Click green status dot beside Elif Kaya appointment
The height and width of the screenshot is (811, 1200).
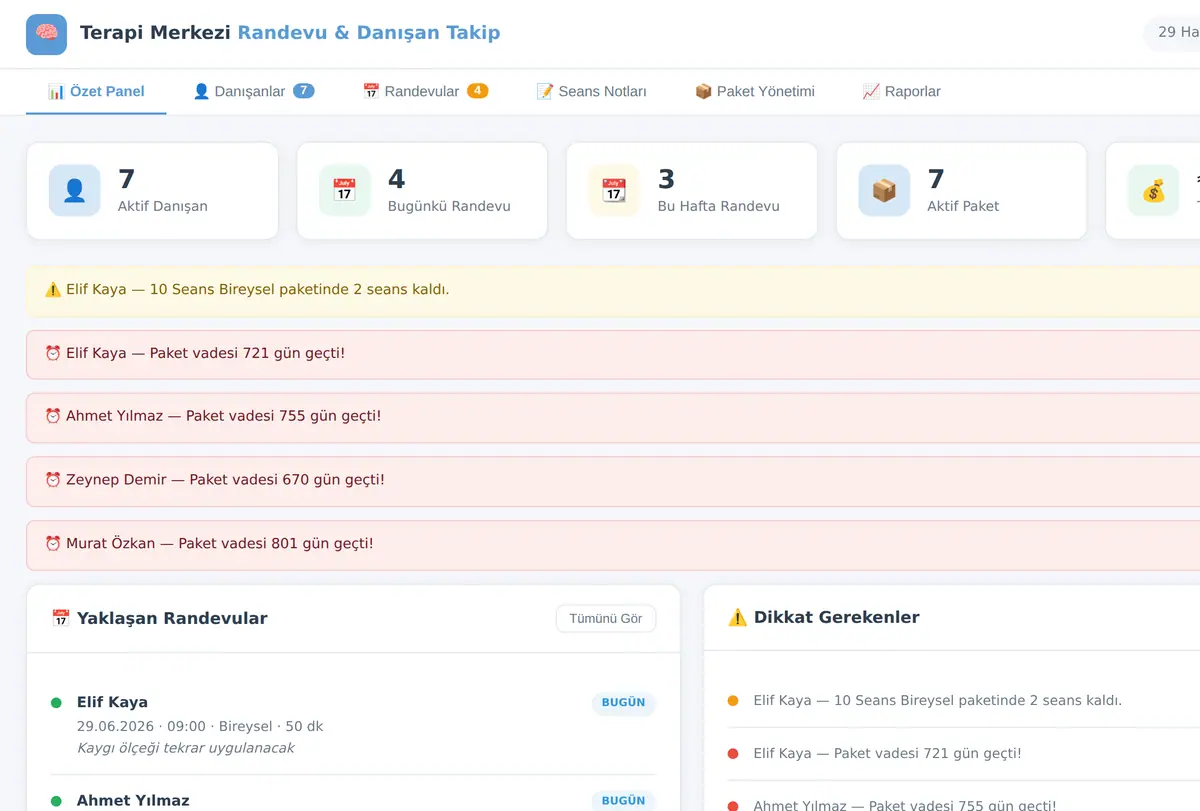click(56, 703)
